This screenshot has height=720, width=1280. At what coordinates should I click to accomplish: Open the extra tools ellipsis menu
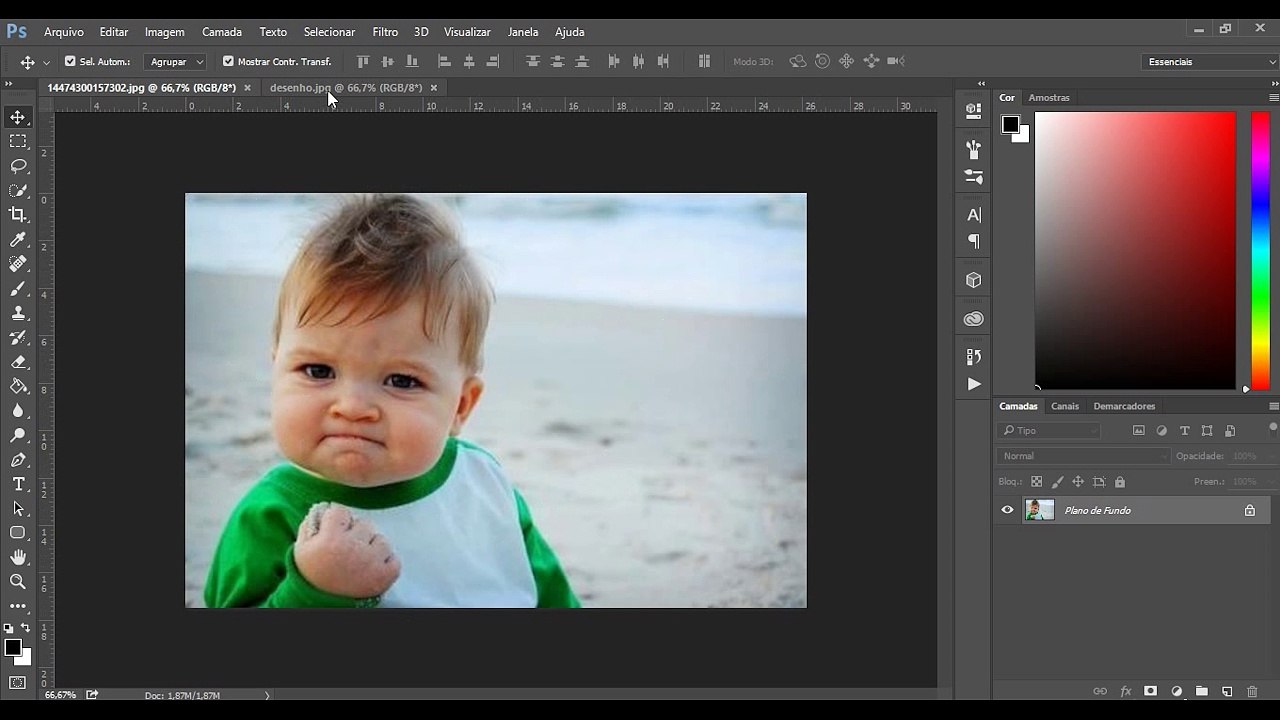(x=18, y=606)
